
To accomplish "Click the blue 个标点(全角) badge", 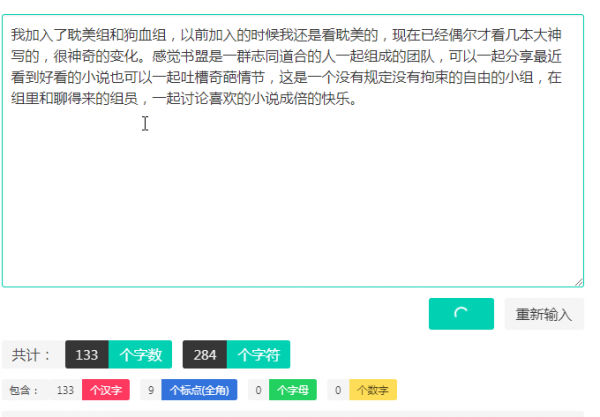I will pyautogui.click(x=199, y=390).
